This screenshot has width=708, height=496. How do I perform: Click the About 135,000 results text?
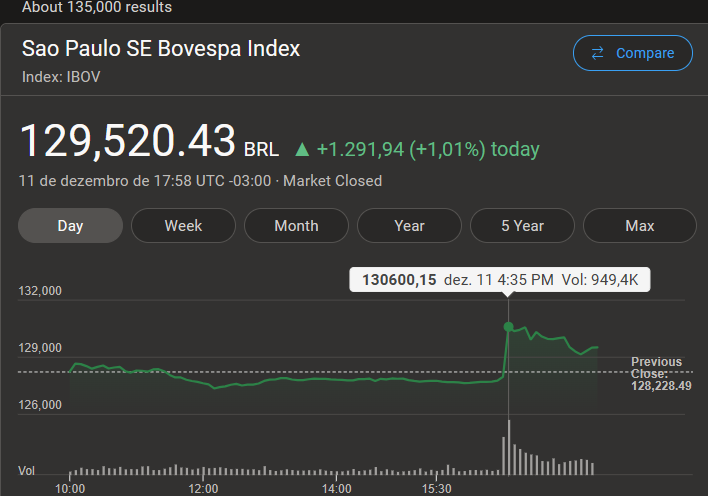click(x=97, y=7)
